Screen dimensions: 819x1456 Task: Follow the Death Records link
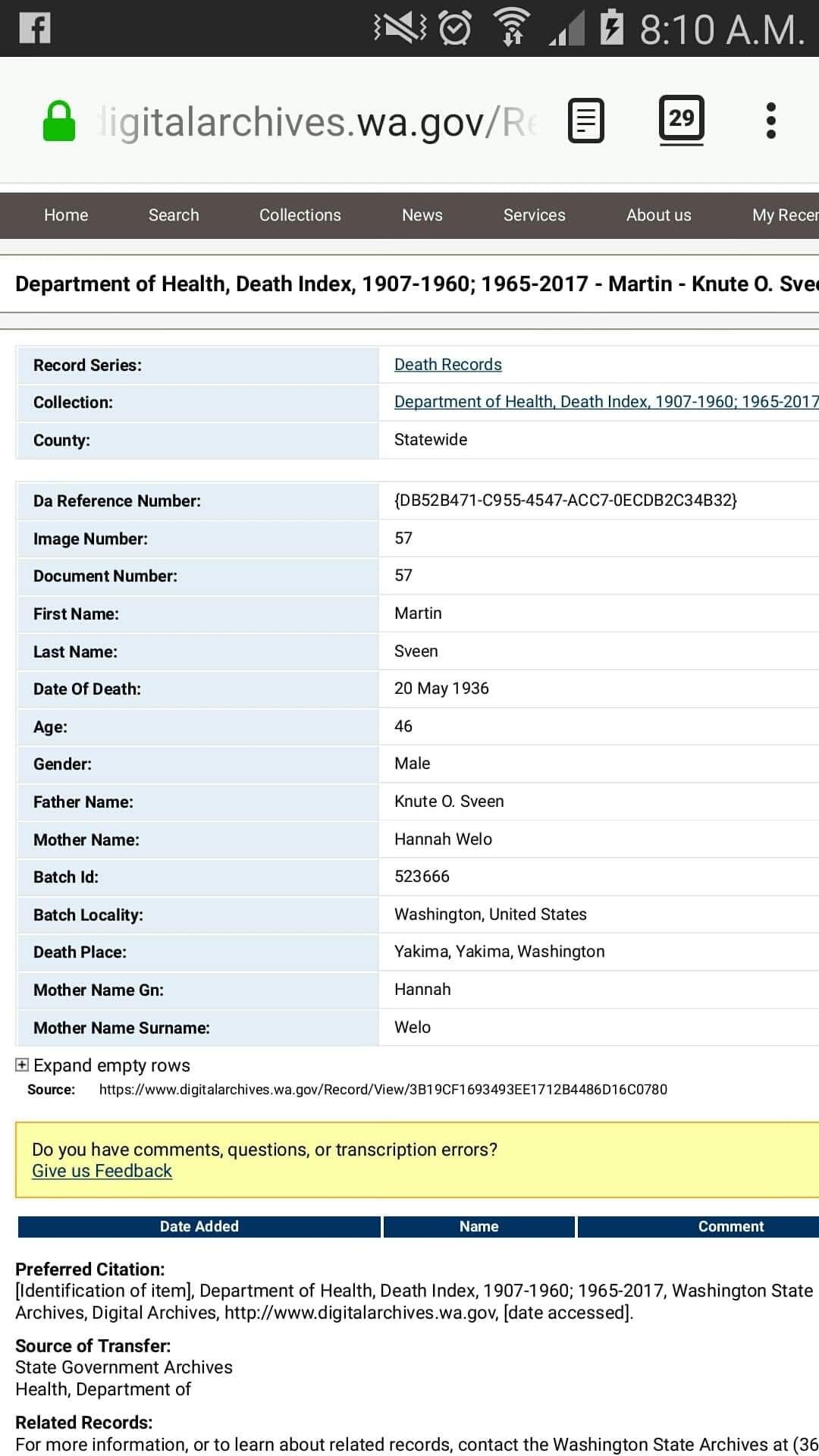[x=448, y=365]
